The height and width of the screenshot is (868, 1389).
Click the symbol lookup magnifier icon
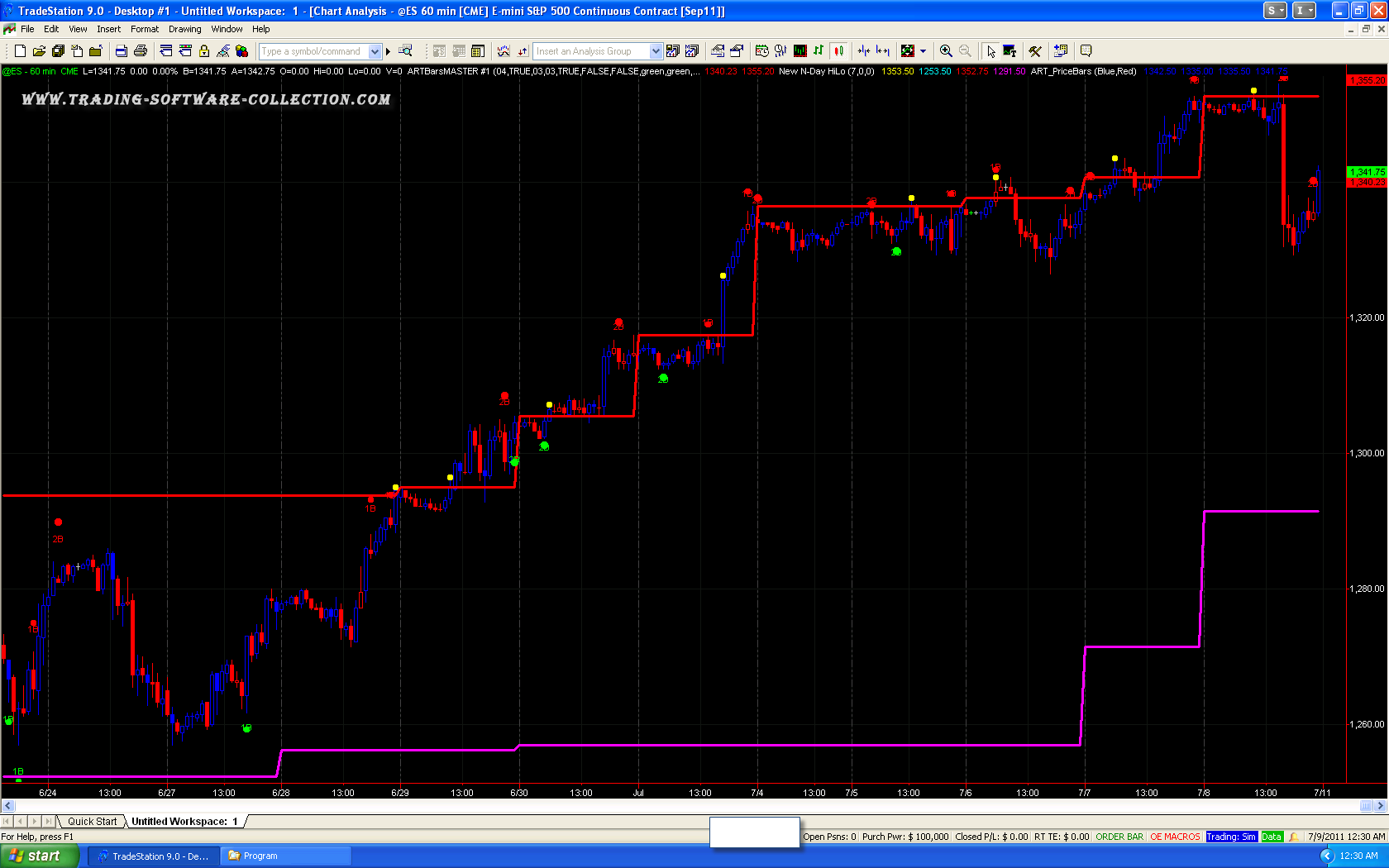[x=405, y=51]
